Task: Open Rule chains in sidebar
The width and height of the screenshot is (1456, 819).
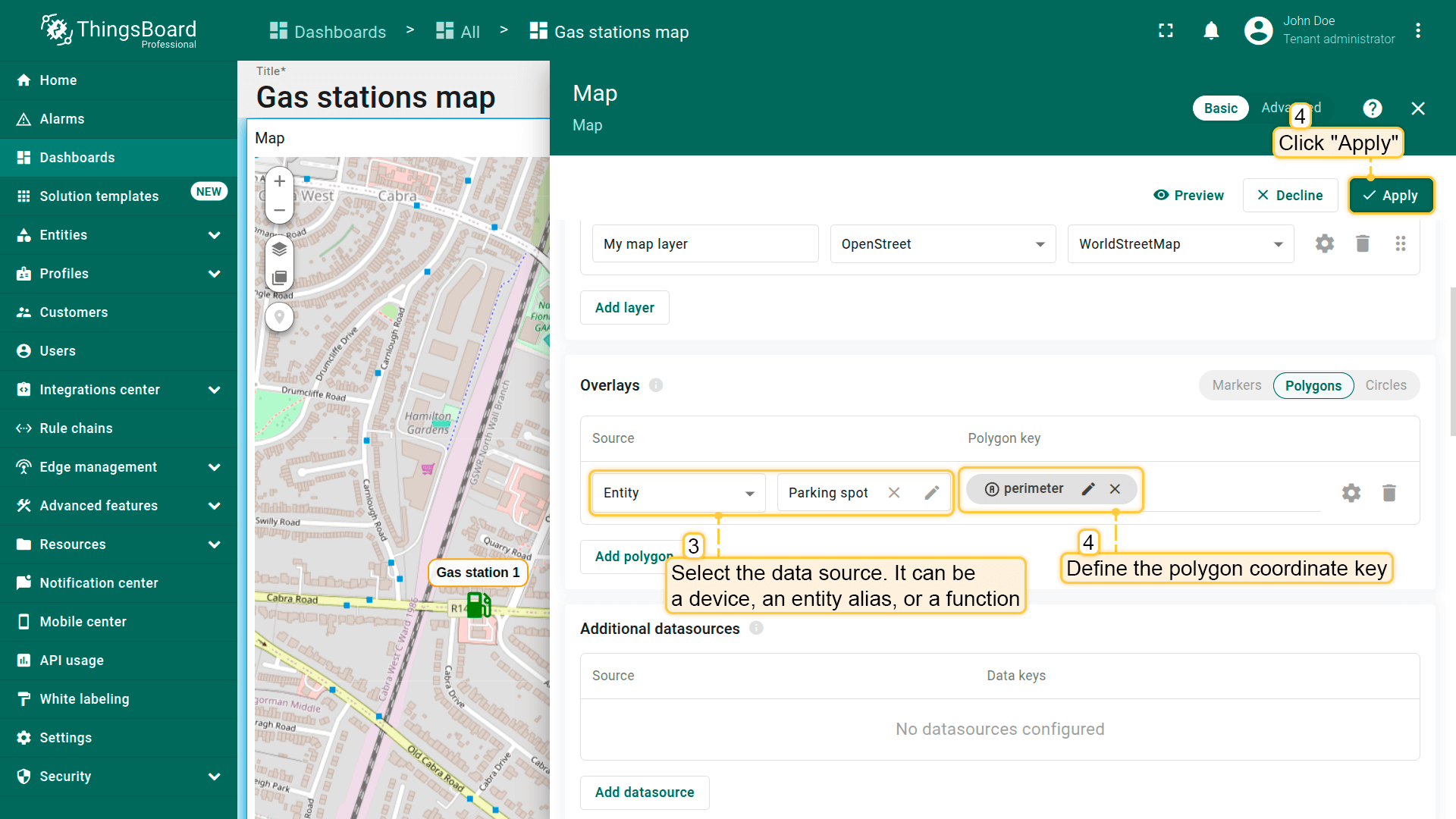Action: coord(76,428)
